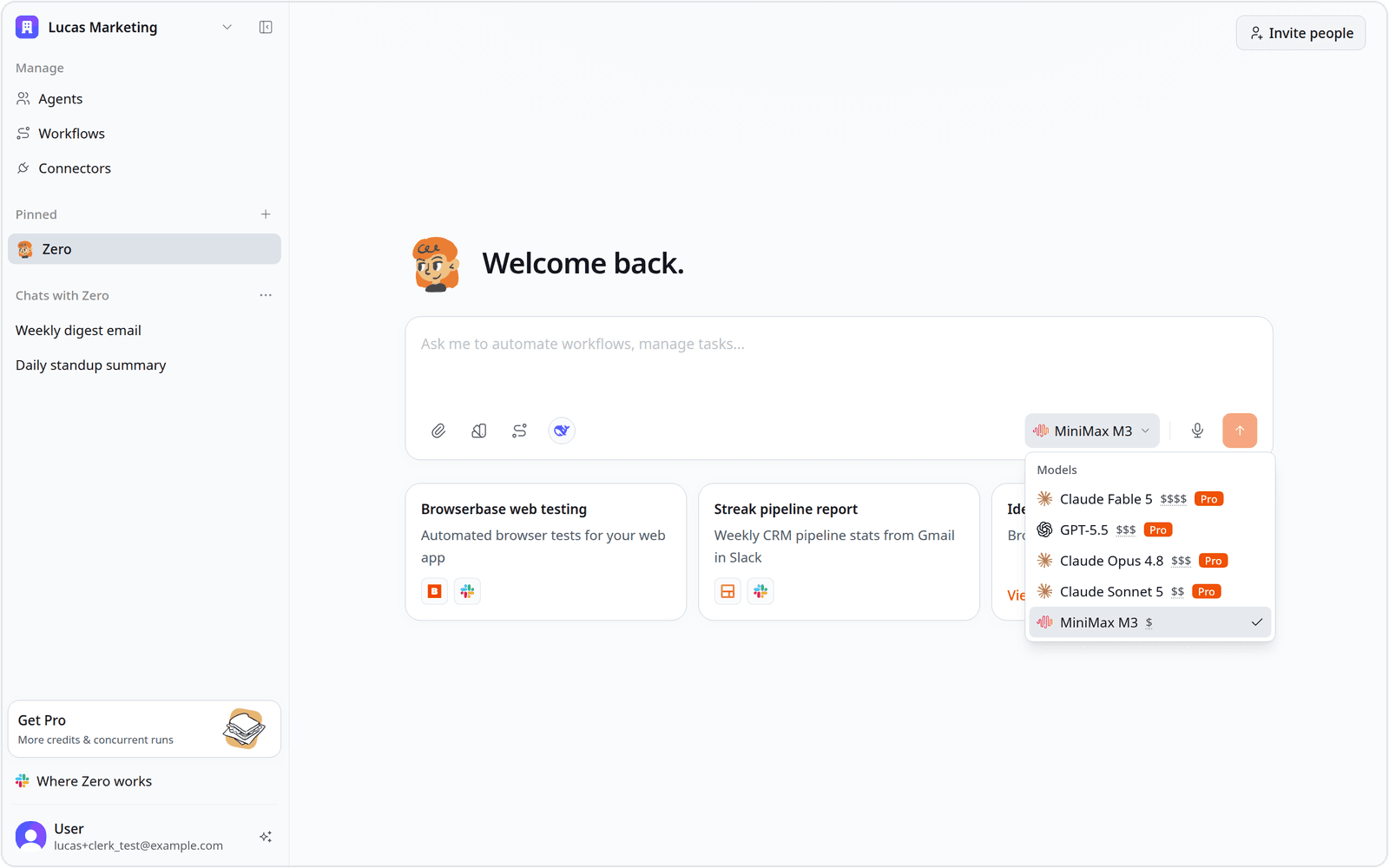Screen dimensions: 1389x868
Task: Start voice input with microphone icon
Action: pyautogui.click(x=1197, y=431)
